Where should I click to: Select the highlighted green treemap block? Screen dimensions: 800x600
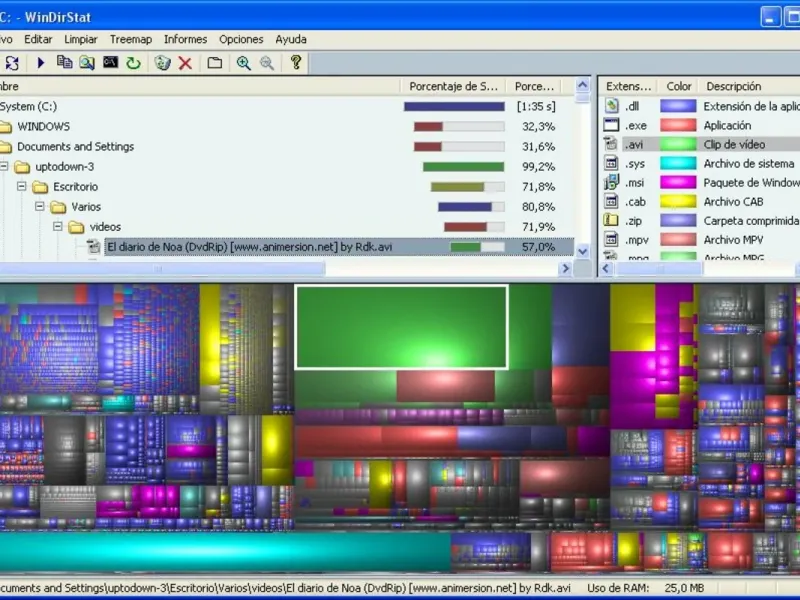[402, 327]
